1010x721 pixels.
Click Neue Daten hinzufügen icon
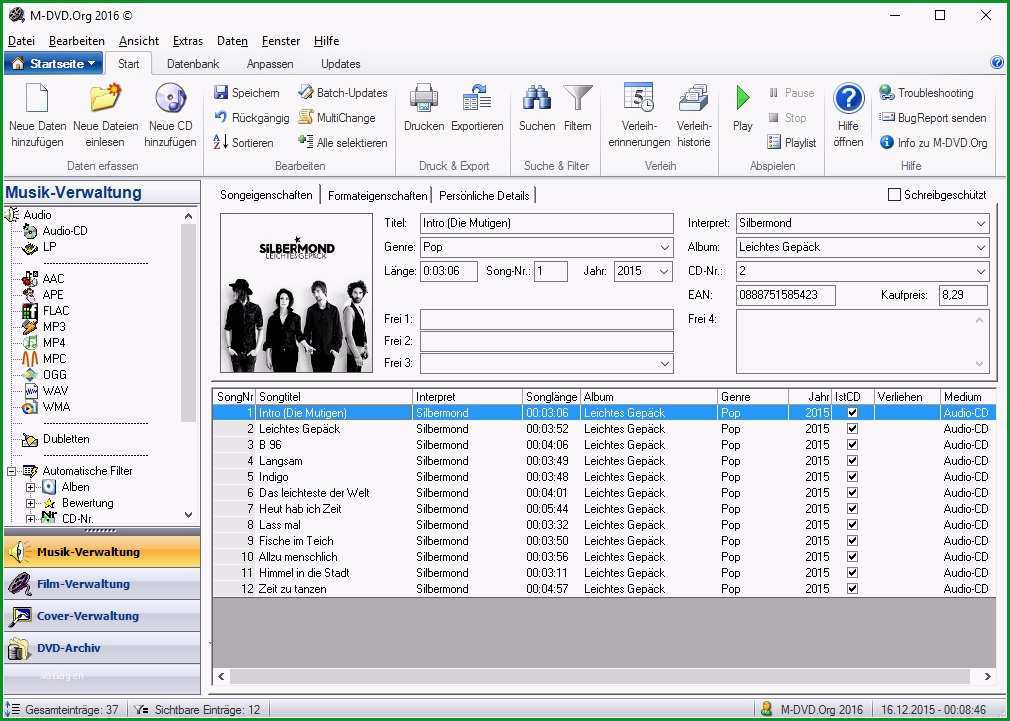[x=37, y=99]
